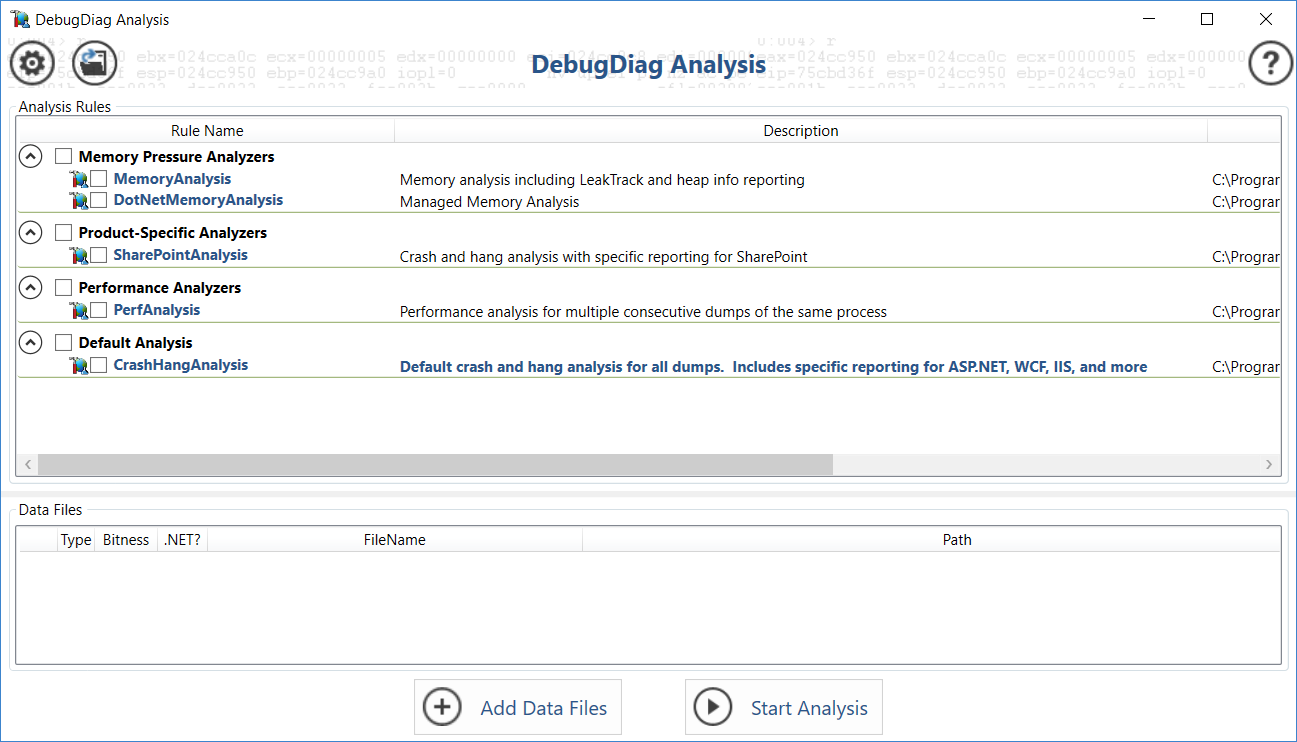Collapse the Product-Specific Analyzers group

coord(31,232)
